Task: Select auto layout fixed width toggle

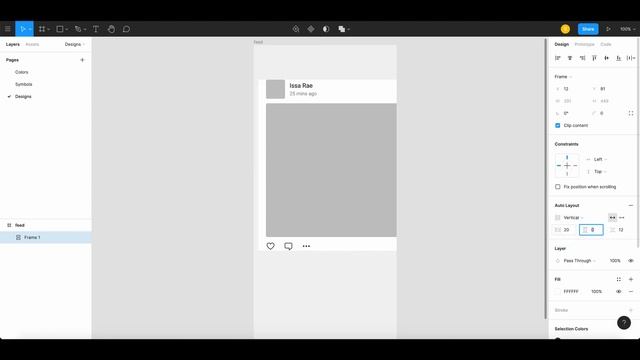Action: click(622, 218)
